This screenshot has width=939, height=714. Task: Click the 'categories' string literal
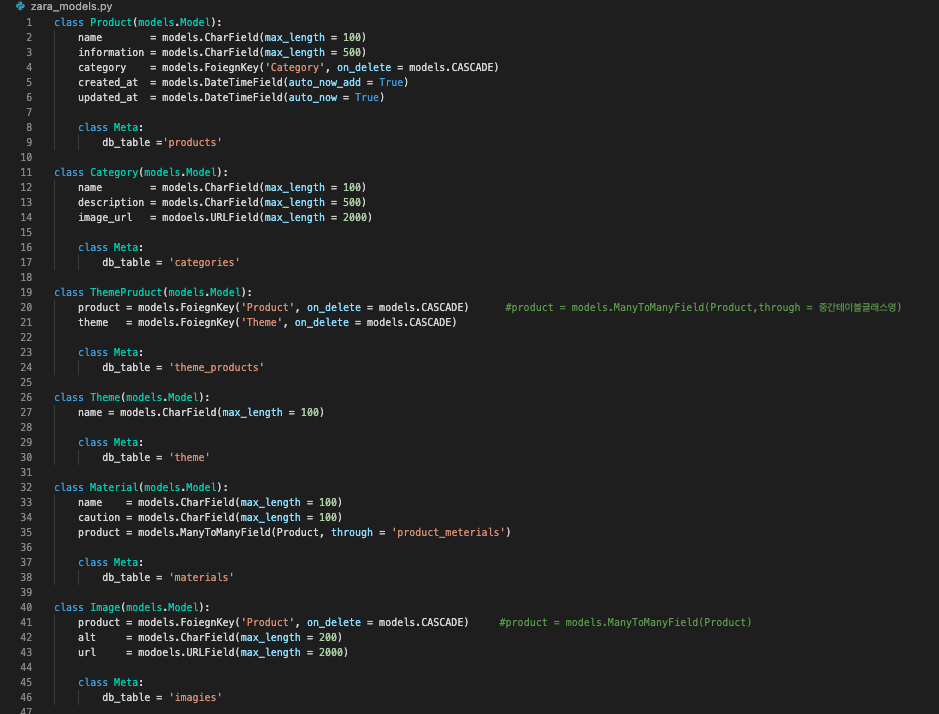[x=204, y=262]
